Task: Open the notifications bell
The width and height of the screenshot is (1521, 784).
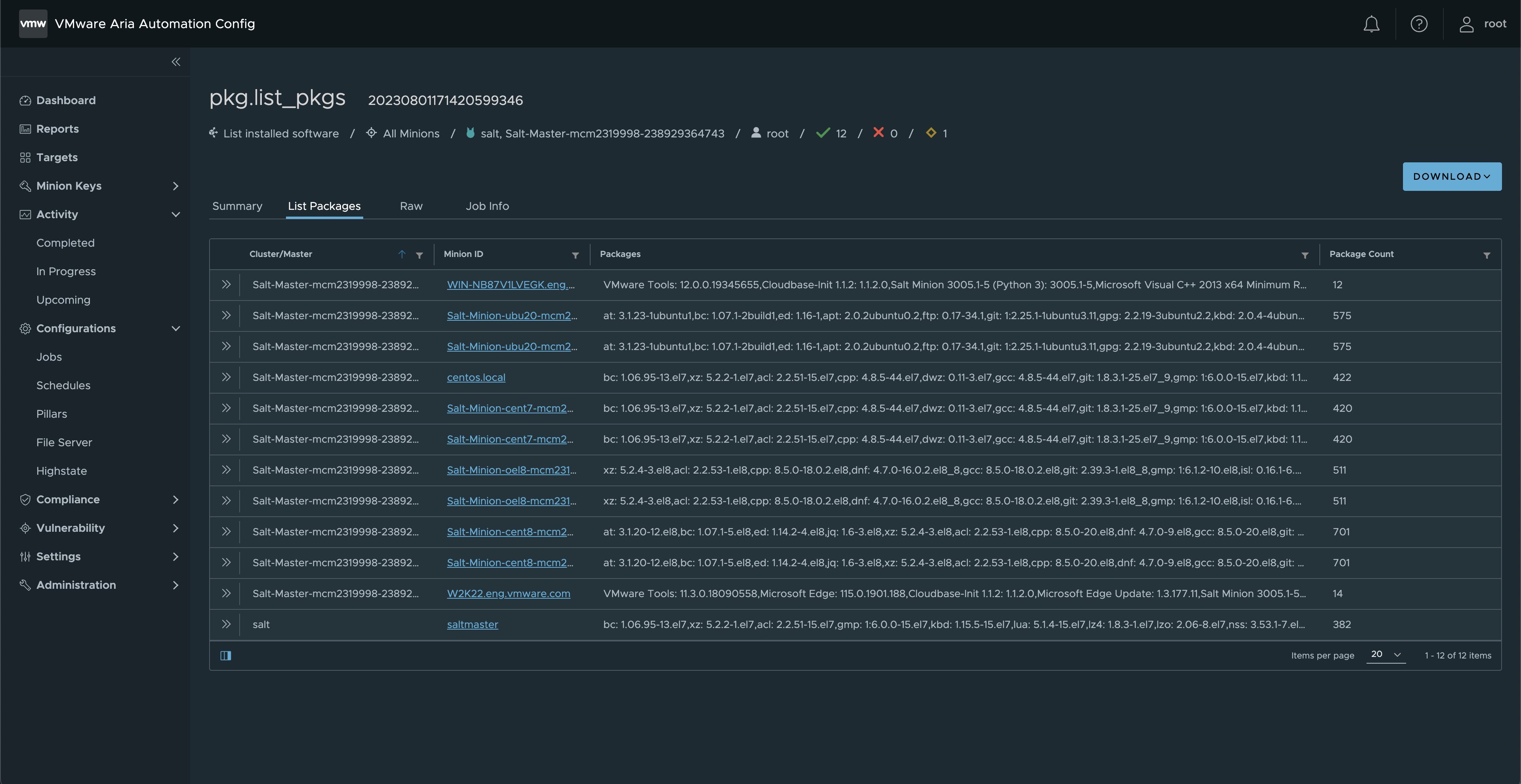Action: click(1371, 24)
